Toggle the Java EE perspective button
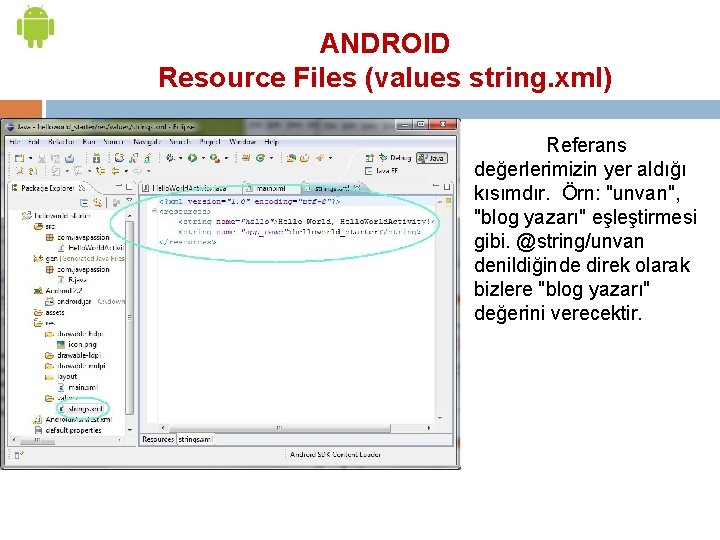Image resolution: width=720 pixels, height=540 pixels. click(381, 171)
